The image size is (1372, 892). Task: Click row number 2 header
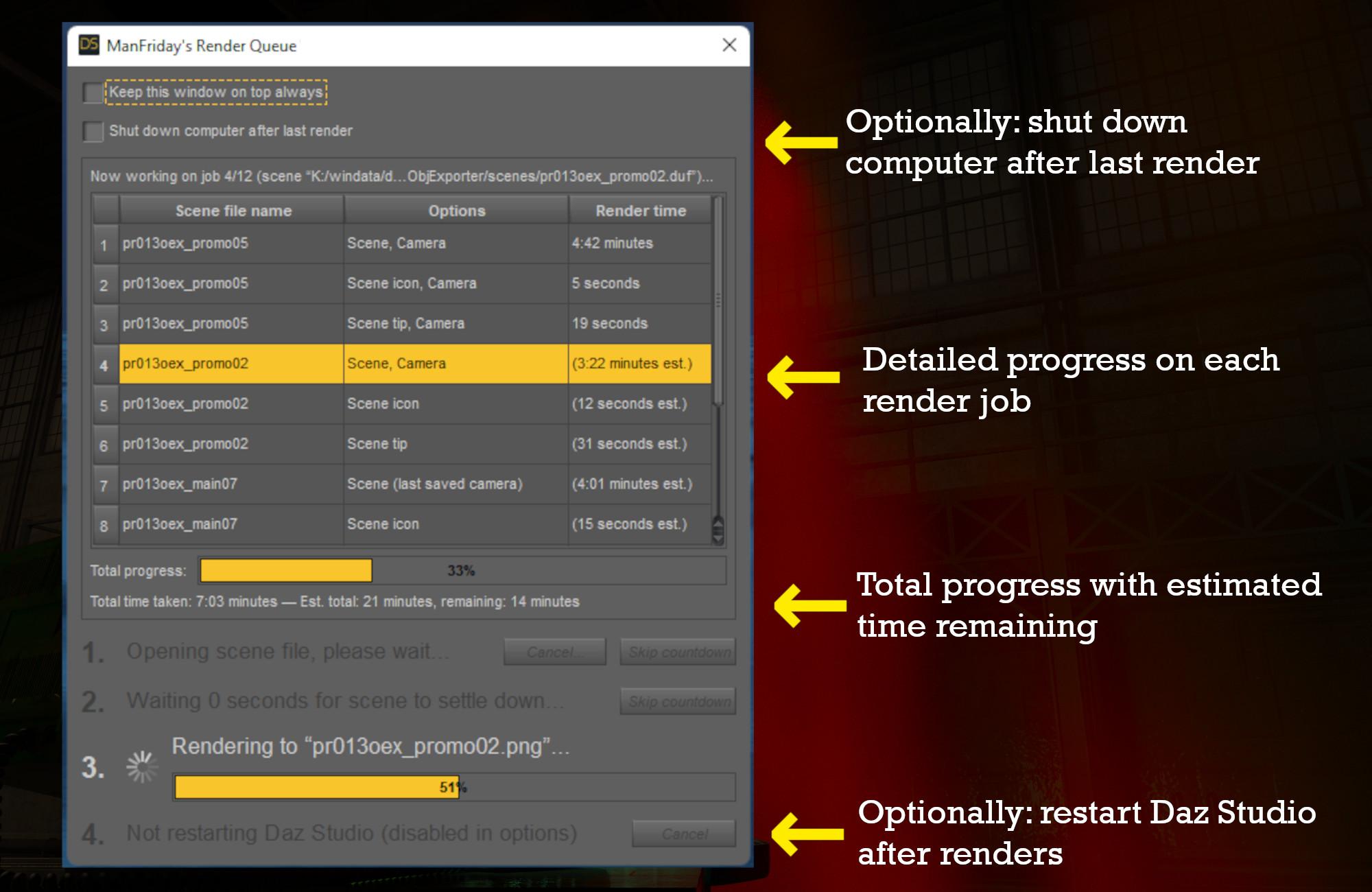point(106,284)
